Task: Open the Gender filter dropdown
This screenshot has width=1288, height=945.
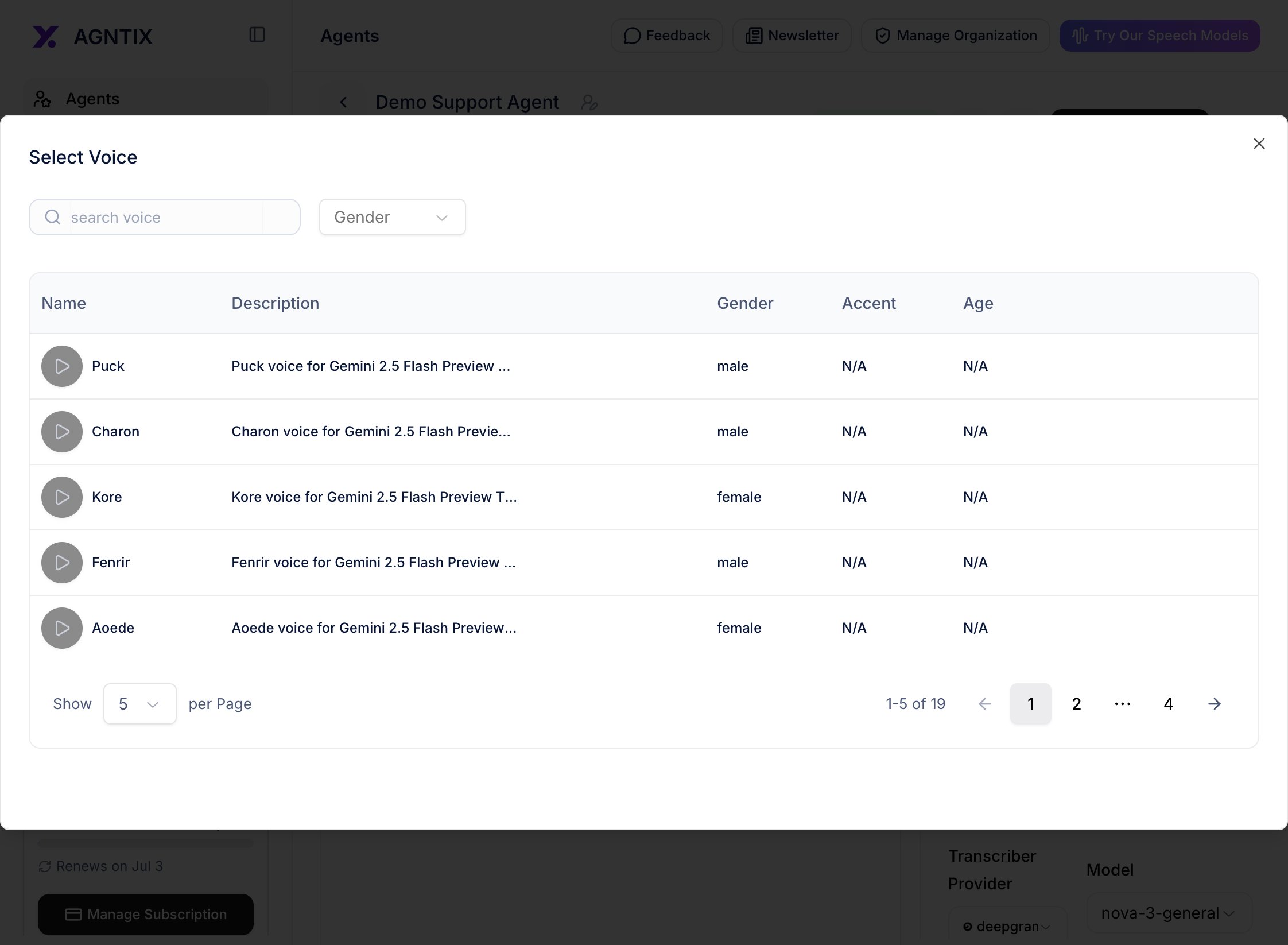Action: 392,217
